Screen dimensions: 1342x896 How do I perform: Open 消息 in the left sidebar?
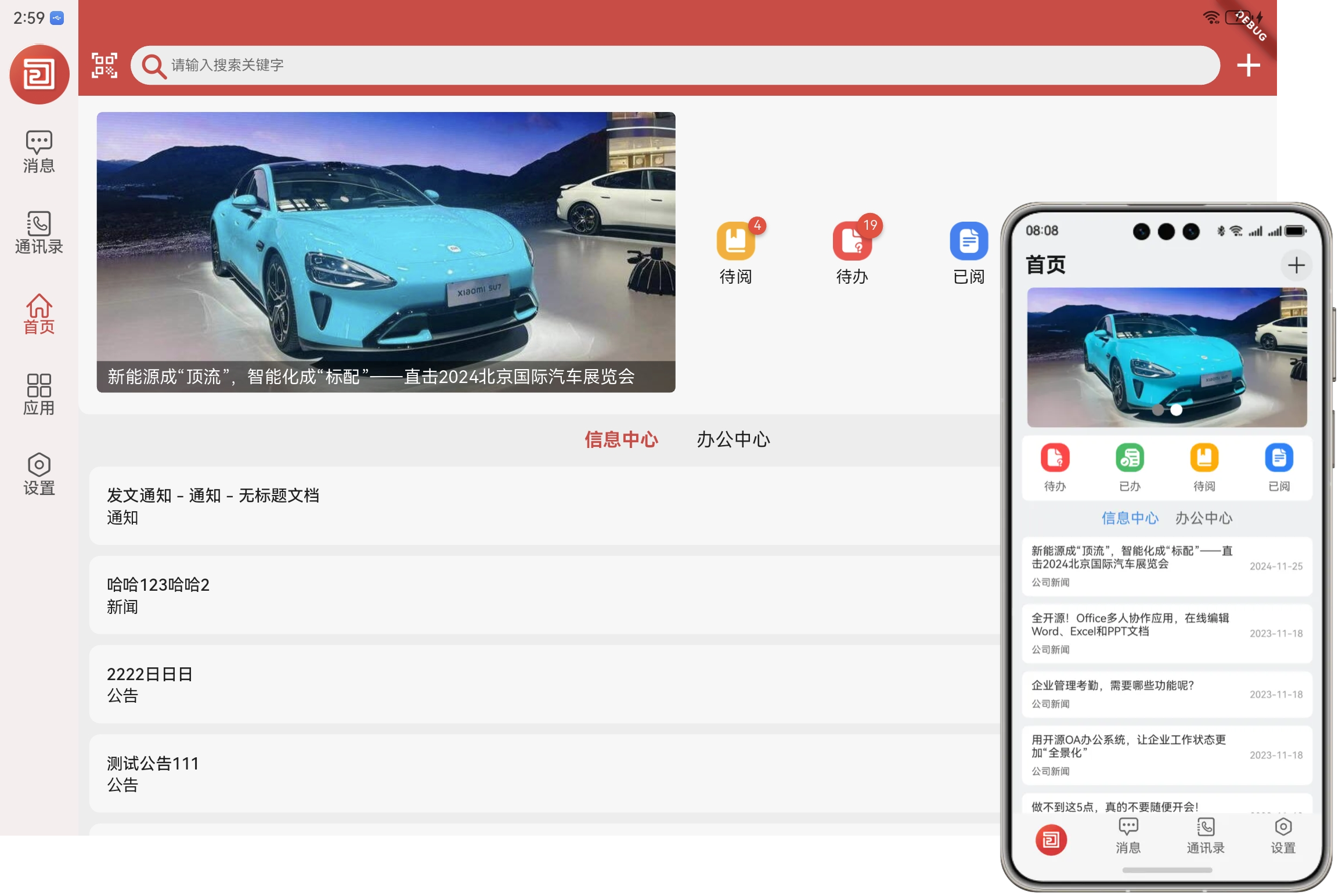39,151
